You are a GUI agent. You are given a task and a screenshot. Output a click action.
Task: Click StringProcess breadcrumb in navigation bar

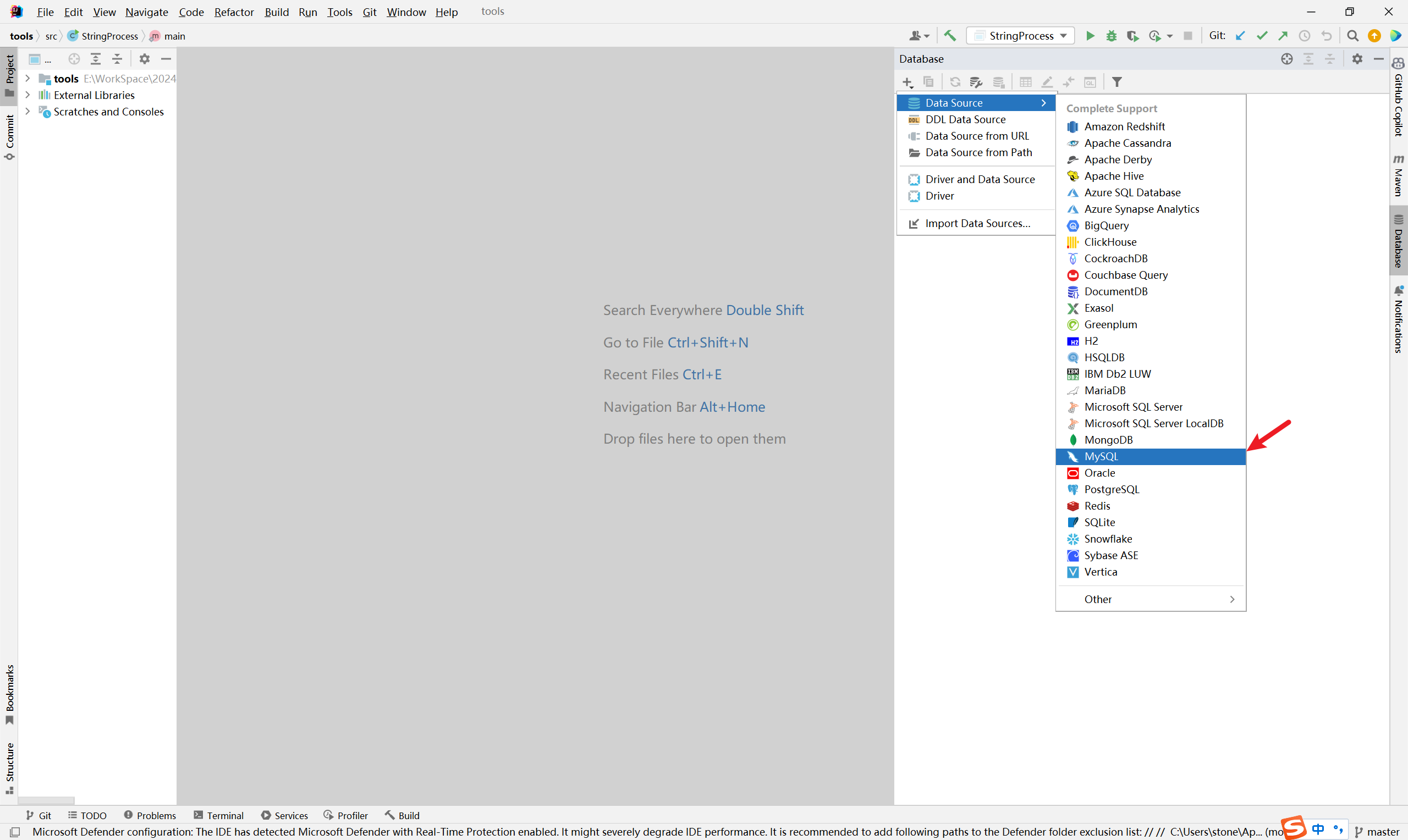[x=103, y=36]
